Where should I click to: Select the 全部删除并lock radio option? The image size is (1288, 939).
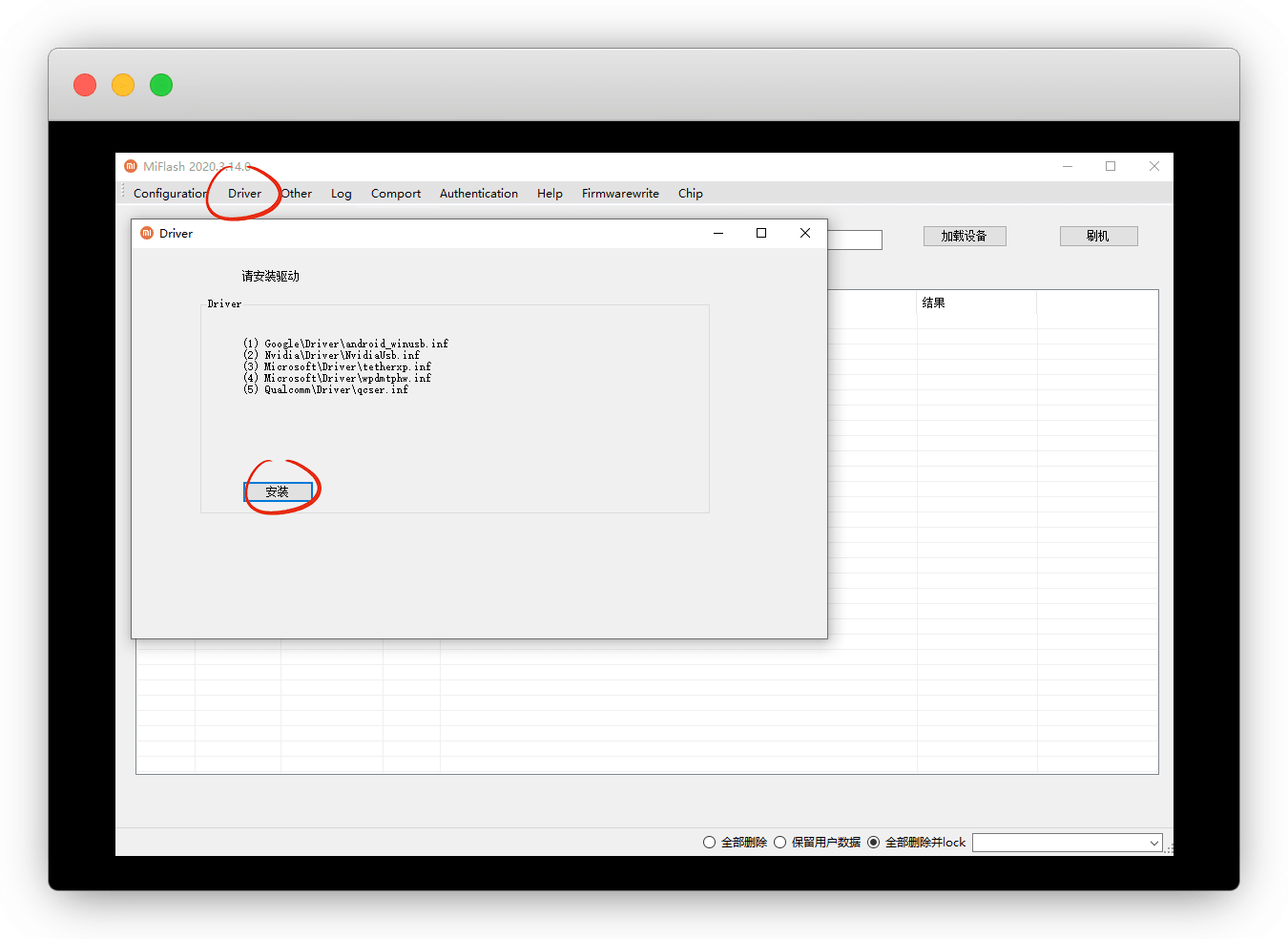point(873,842)
